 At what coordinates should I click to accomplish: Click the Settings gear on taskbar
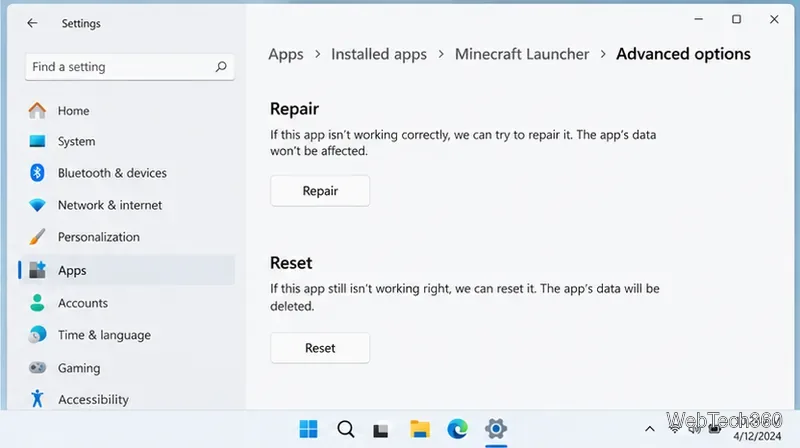click(x=496, y=429)
